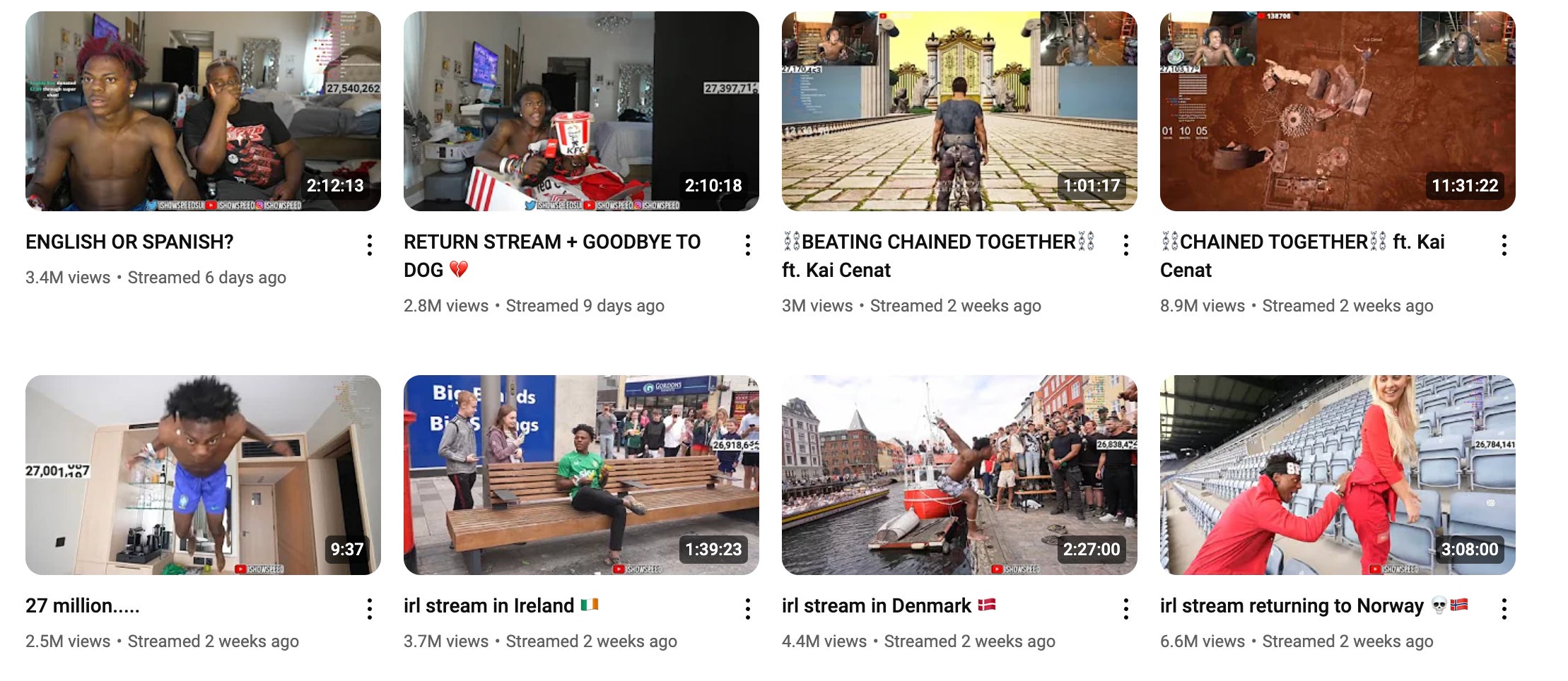
Task: Open the 9:37 duration video thumbnail
Action: [x=203, y=475]
